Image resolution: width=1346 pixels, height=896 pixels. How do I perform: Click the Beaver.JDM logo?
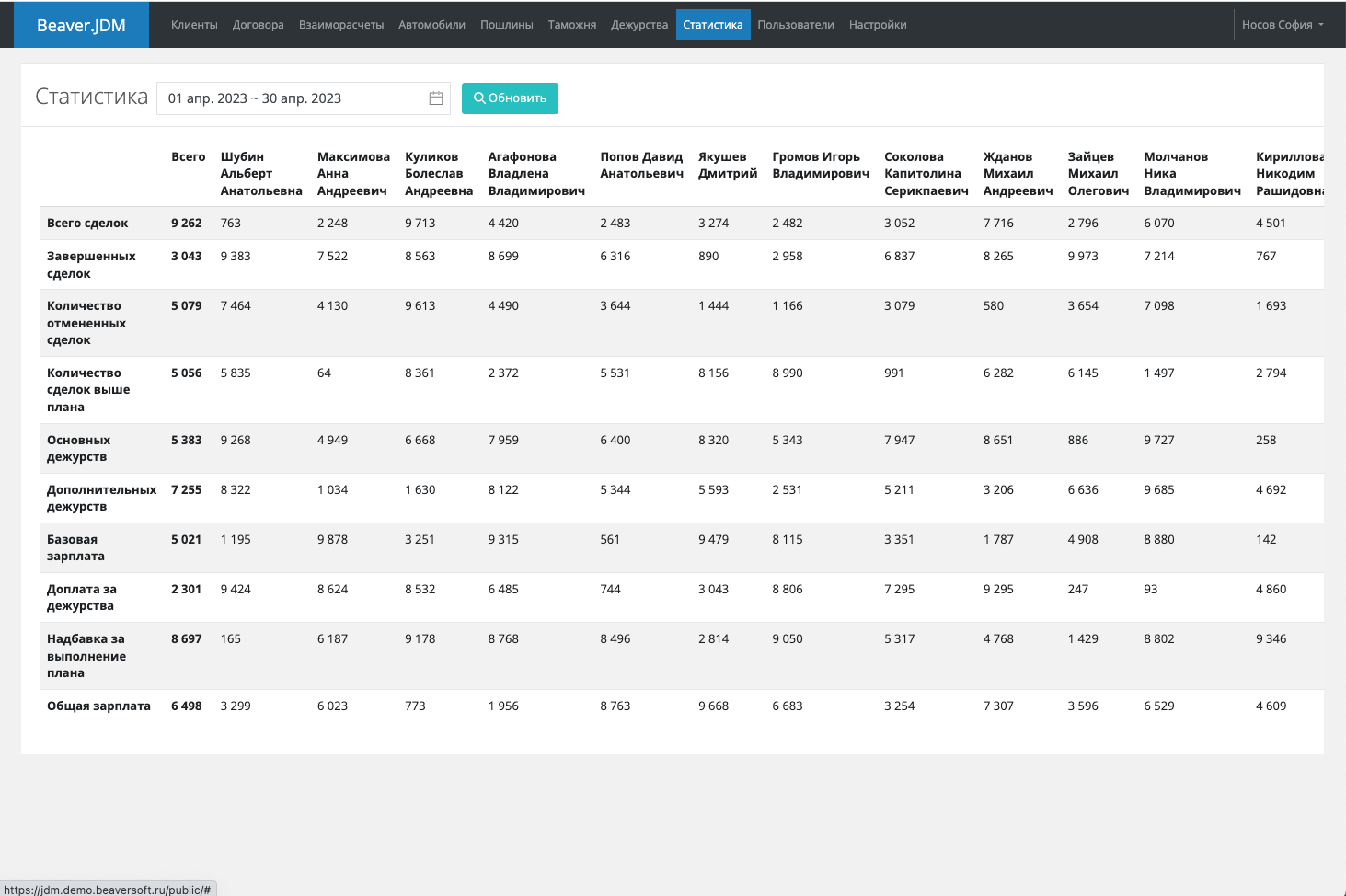coord(81,25)
